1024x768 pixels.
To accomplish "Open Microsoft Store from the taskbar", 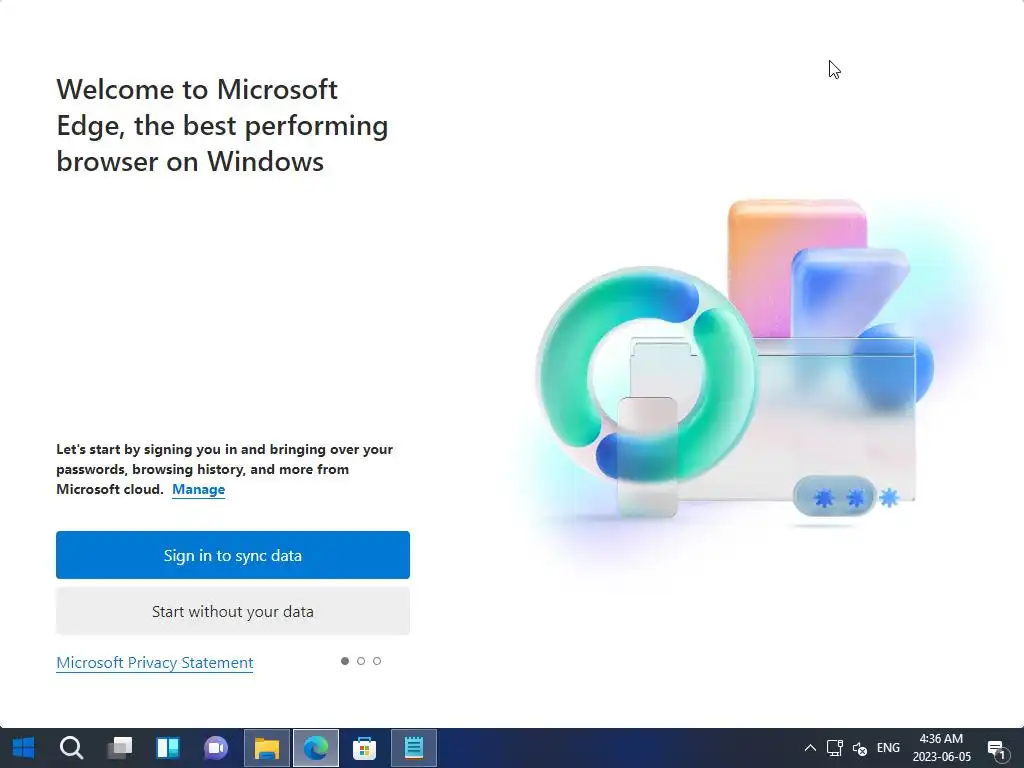I will click(x=364, y=748).
